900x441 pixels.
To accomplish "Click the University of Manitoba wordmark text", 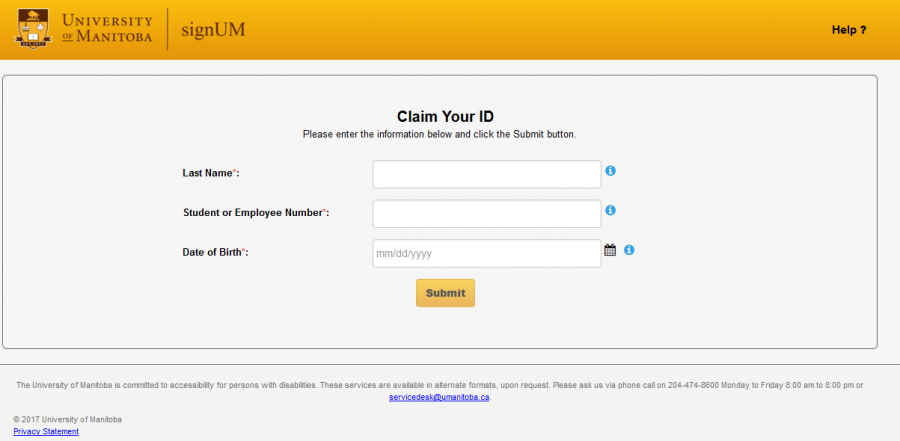I will (x=107, y=29).
